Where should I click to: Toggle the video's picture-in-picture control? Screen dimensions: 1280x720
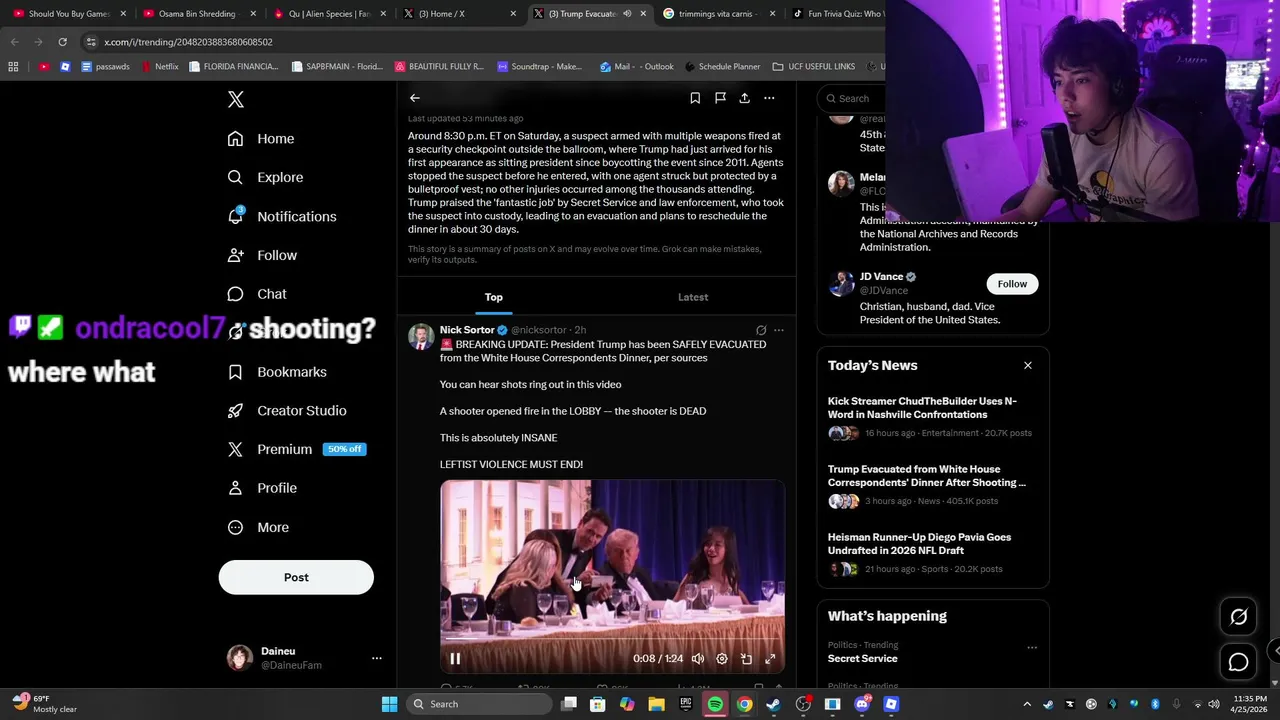click(746, 659)
